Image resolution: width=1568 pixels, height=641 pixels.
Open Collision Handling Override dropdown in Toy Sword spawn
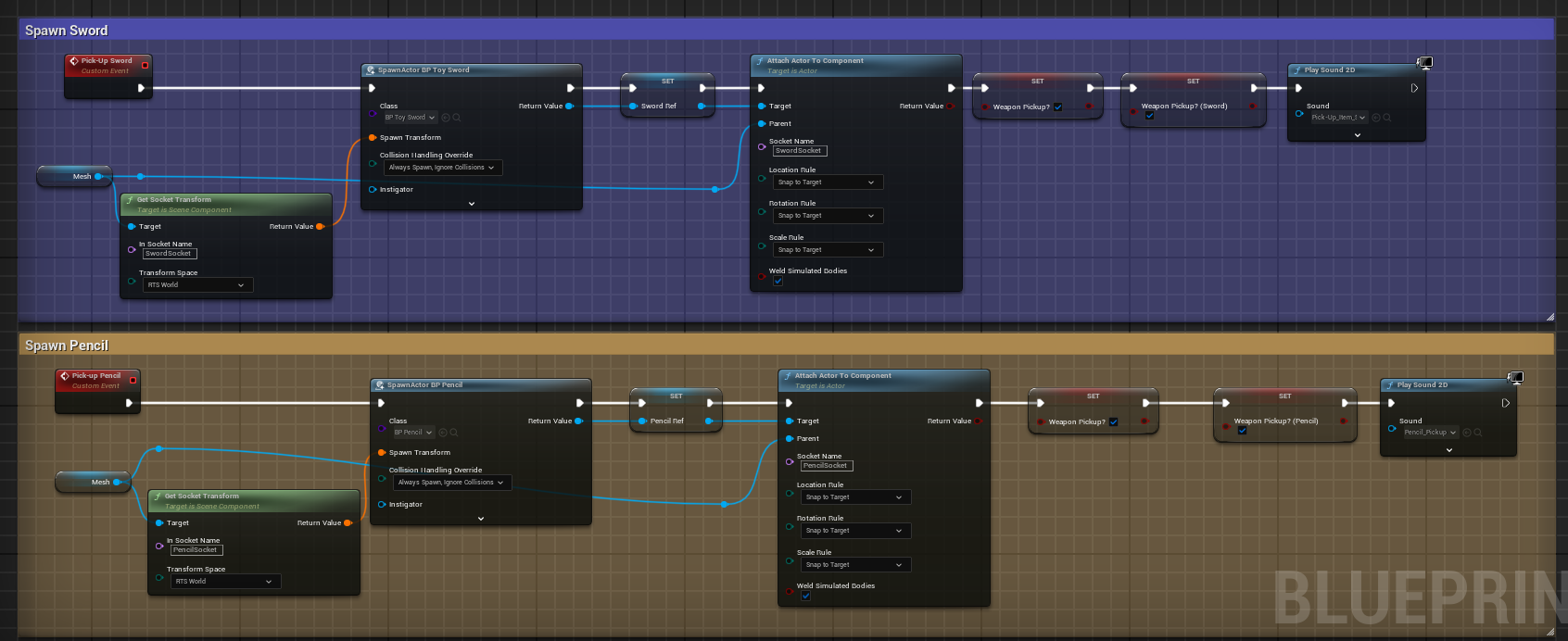(444, 168)
